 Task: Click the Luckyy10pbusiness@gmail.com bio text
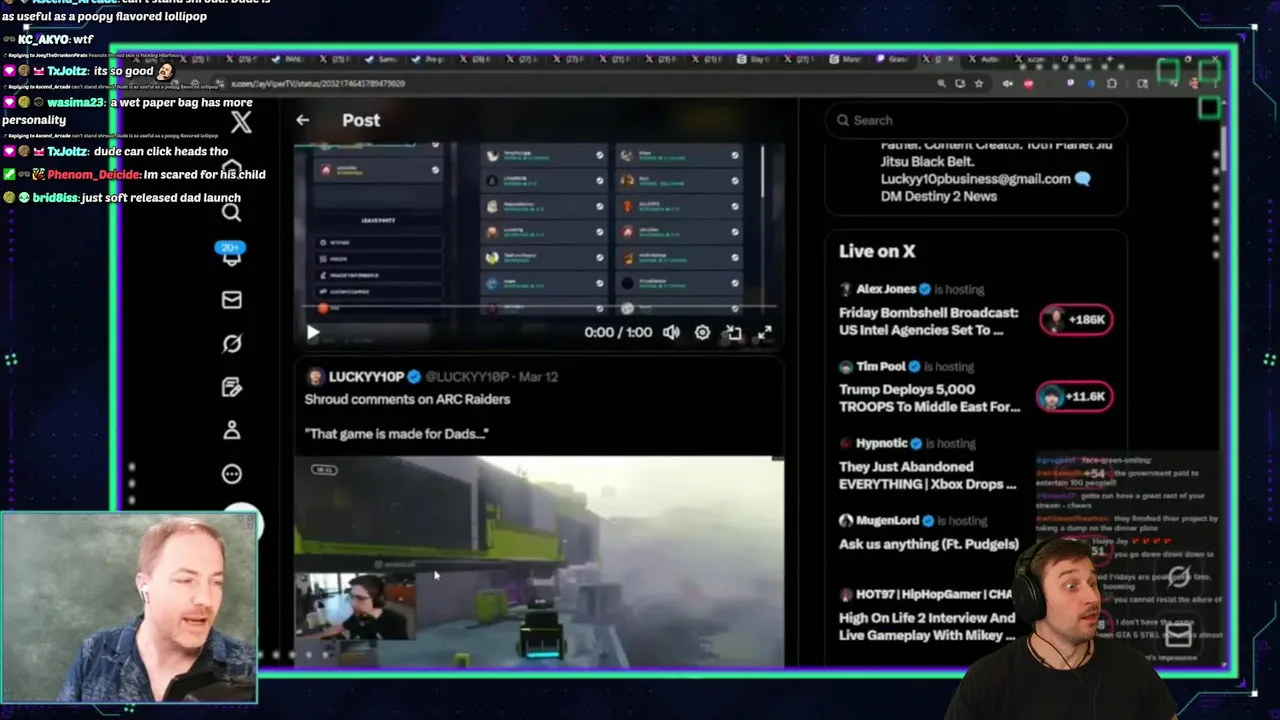tap(975, 179)
